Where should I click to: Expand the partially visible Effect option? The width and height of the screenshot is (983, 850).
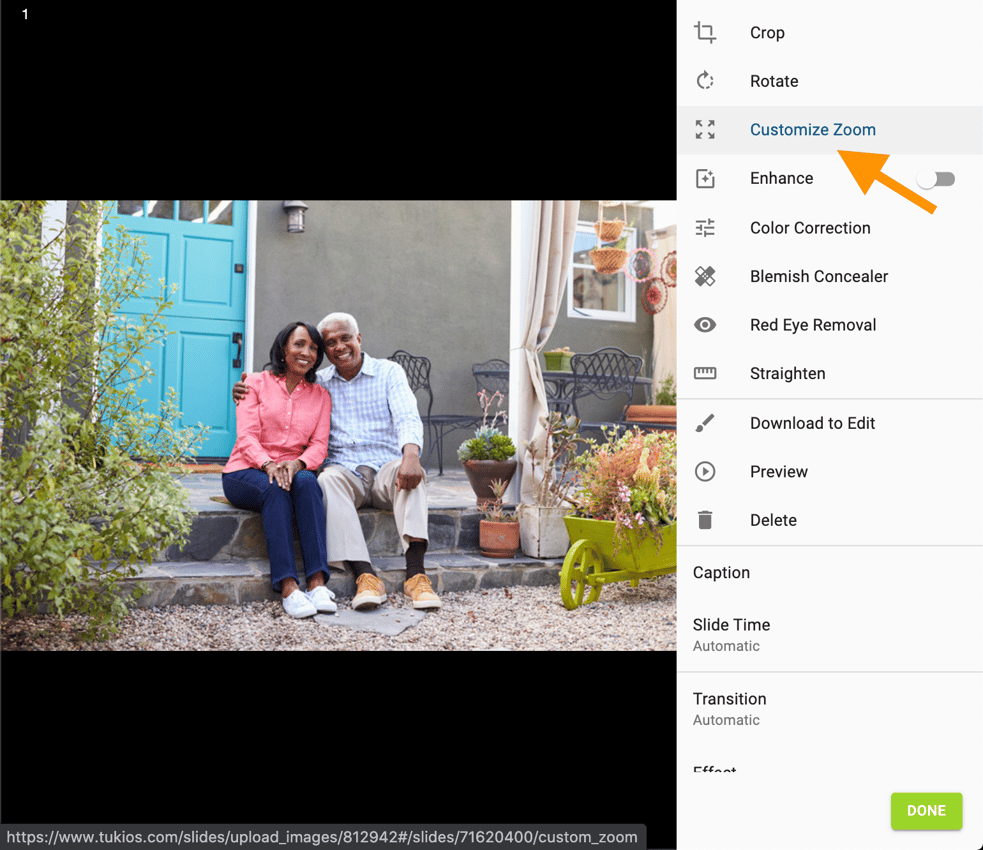pyautogui.click(x=714, y=769)
